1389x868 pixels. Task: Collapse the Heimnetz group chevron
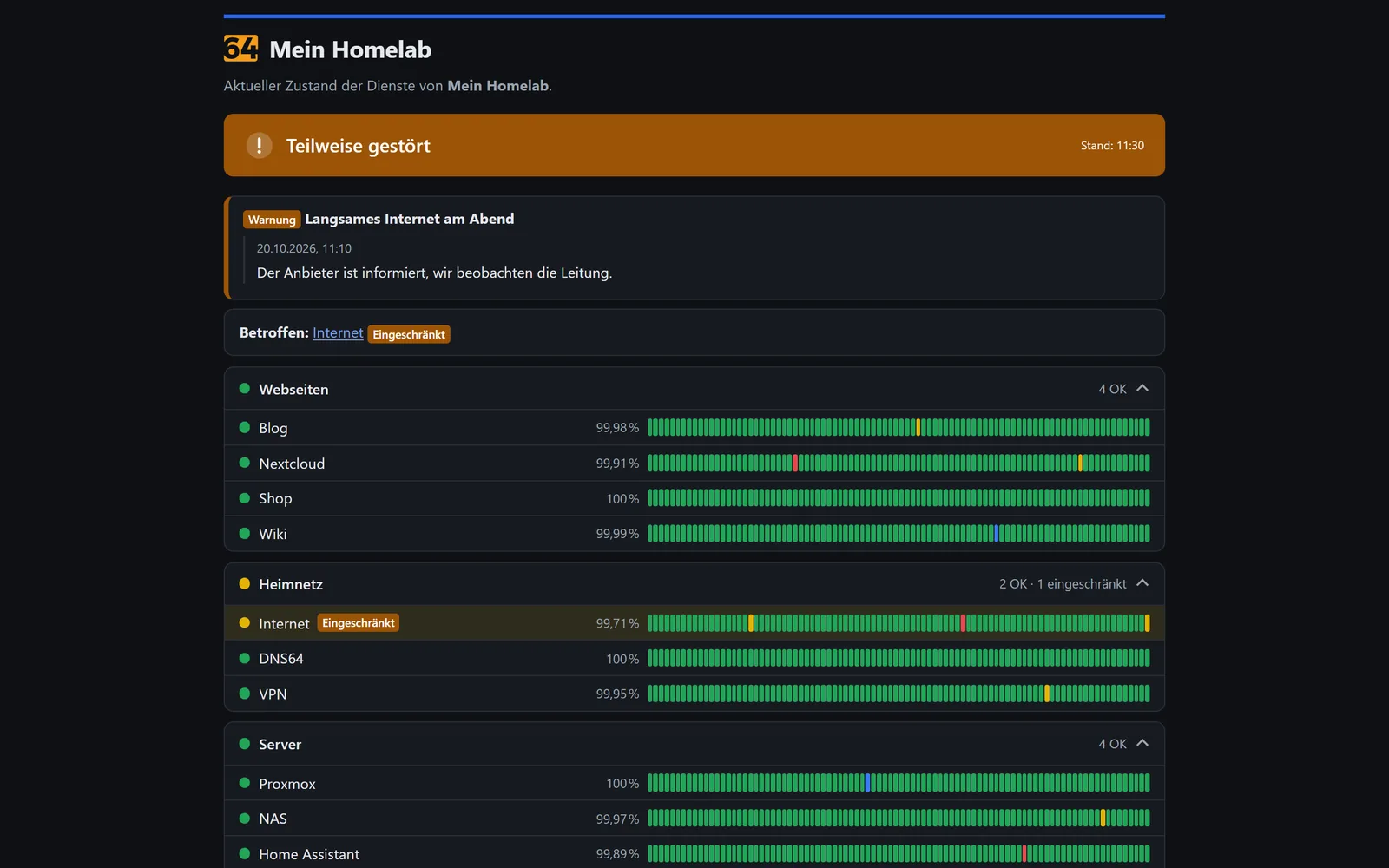tap(1142, 583)
